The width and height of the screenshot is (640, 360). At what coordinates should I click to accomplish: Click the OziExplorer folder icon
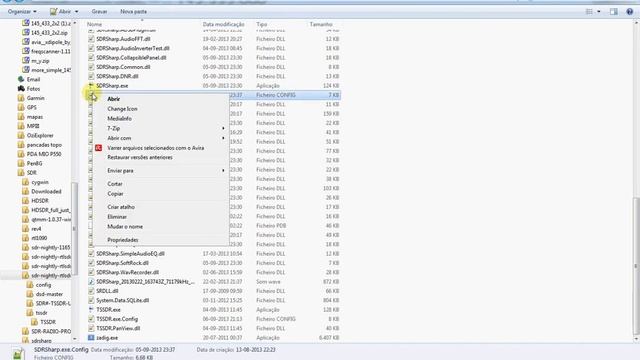21,135
